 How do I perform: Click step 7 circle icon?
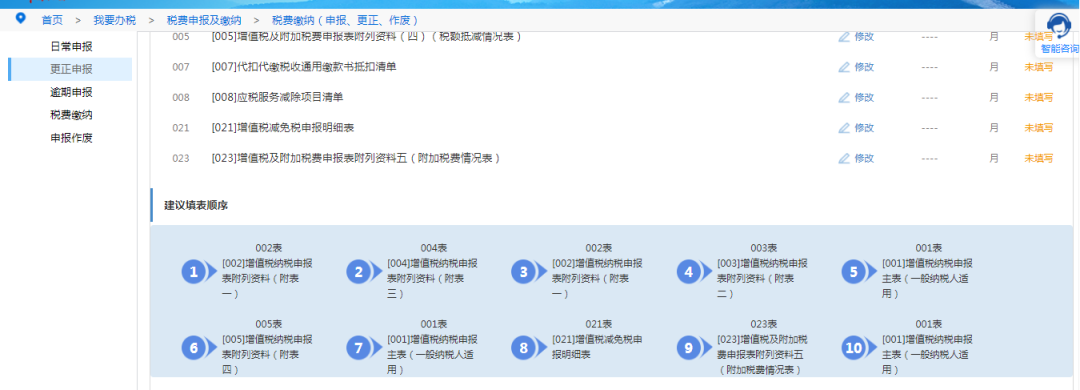pyautogui.click(x=359, y=348)
